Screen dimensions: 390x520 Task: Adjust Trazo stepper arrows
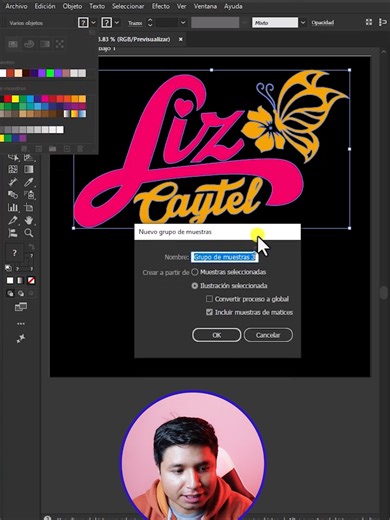pos(150,23)
